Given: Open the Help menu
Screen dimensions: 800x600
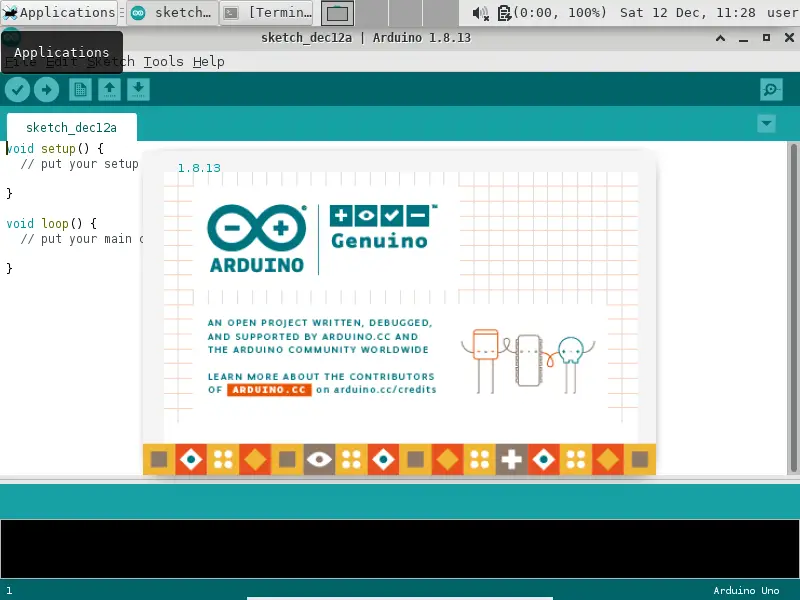Looking at the screenshot, I should tap(209, 62).
